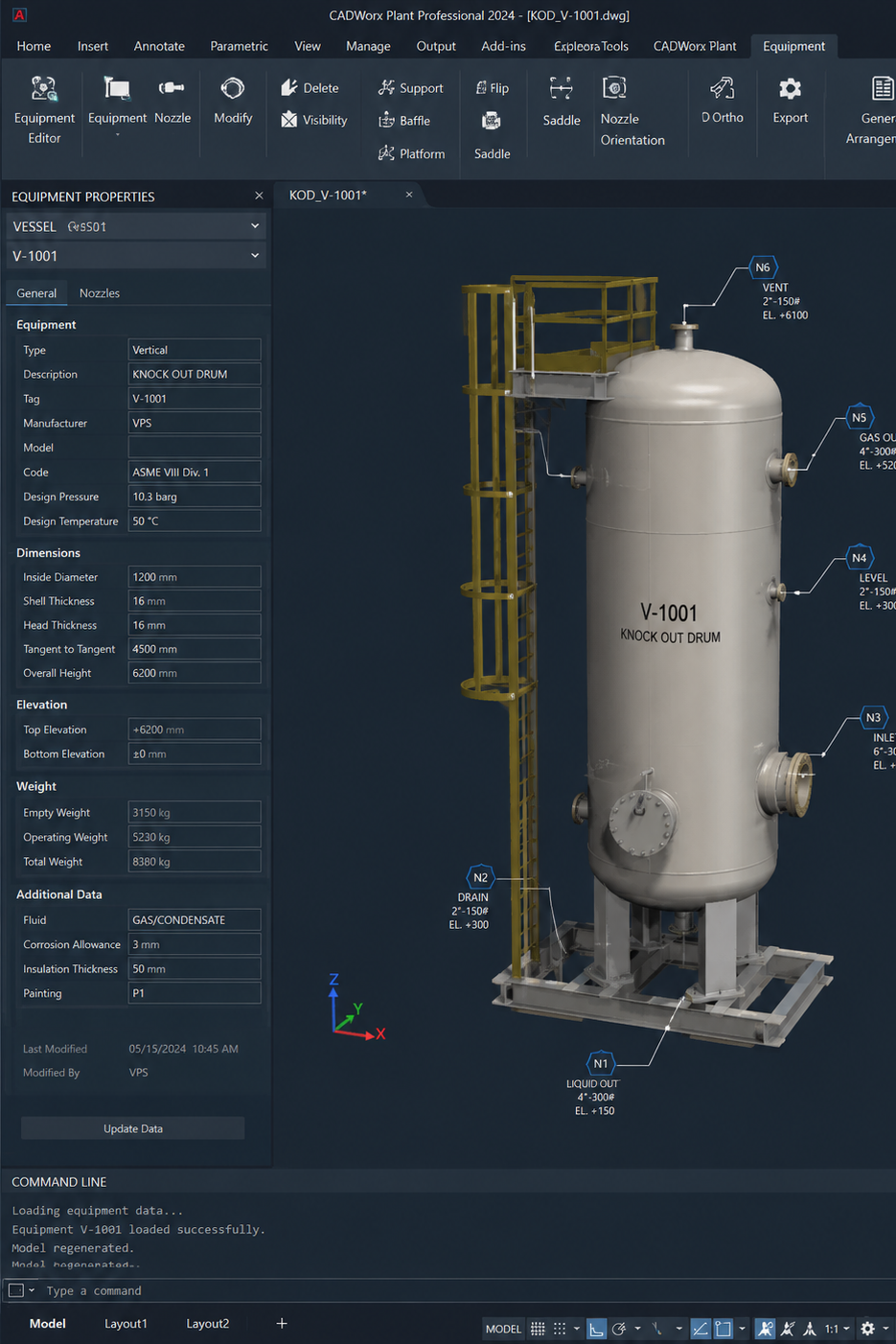Toggle annotation auto-scale icon
Screen dimensions: 896x1344
pyautogui.click(x=787, y=1329)
